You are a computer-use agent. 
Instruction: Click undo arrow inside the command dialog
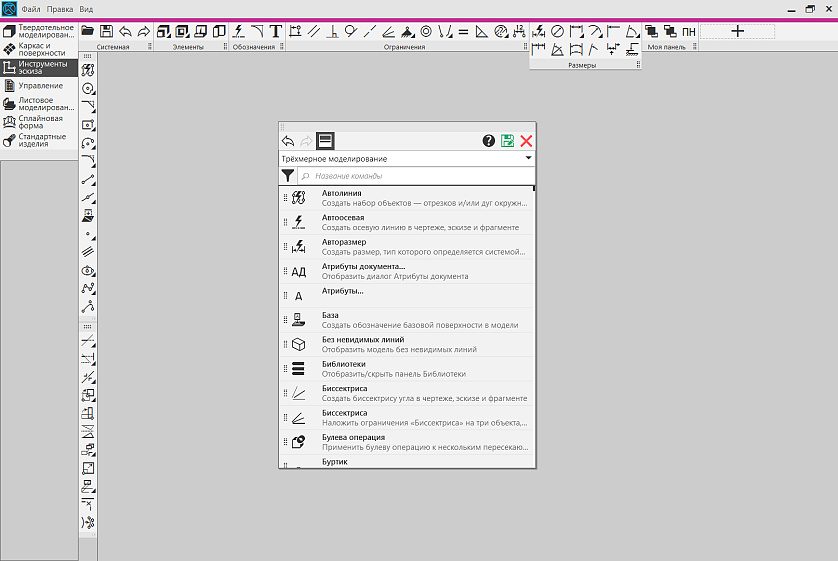click(x=288, y=141)
